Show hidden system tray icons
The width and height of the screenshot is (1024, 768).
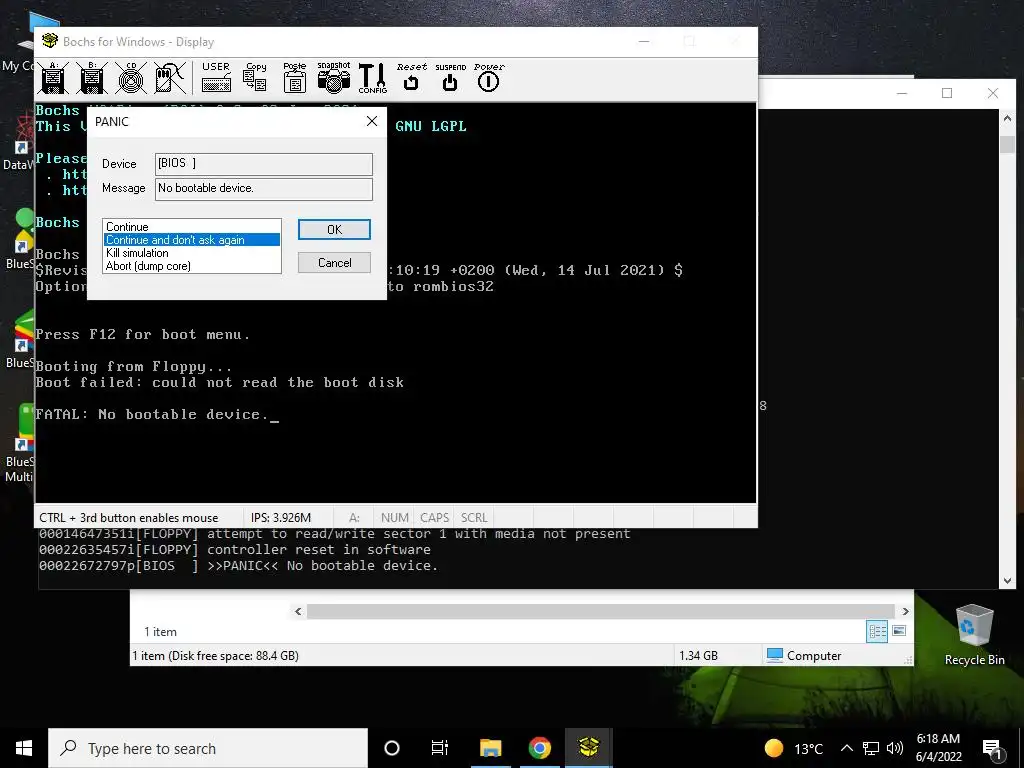[846, 748]
